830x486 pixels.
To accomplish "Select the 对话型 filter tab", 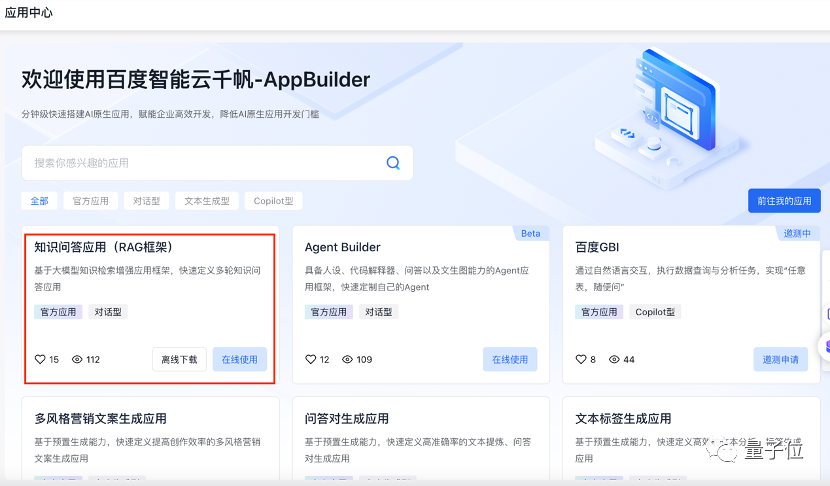I will 147,201.
